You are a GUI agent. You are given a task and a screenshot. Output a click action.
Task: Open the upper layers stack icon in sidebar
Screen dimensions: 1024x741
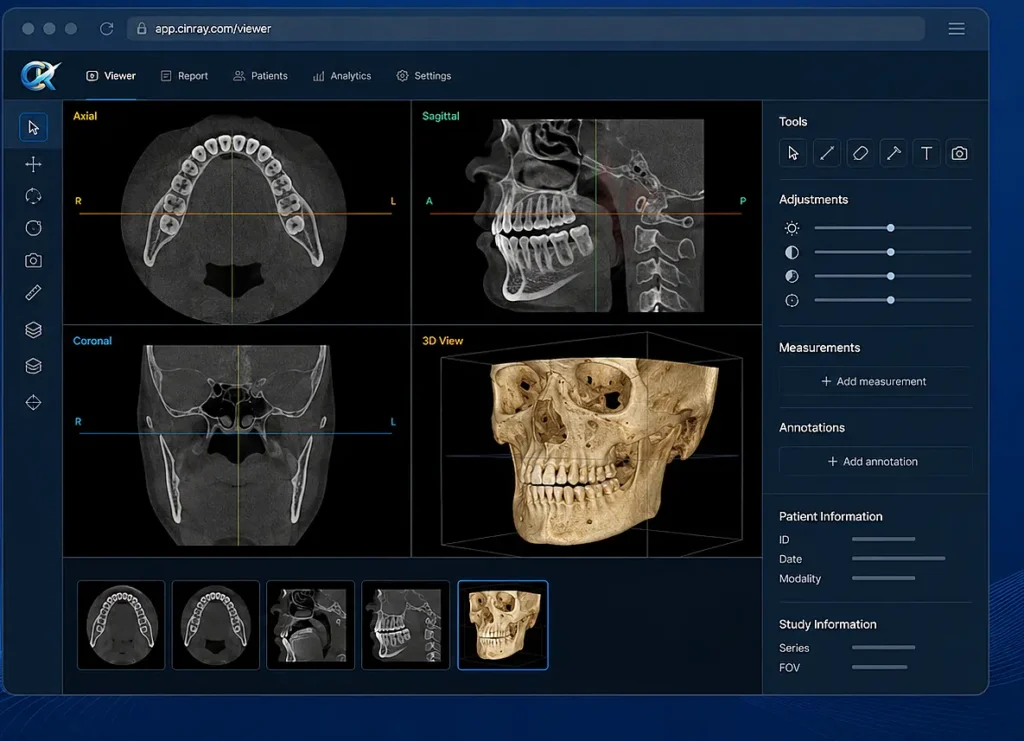pos(33,330)
